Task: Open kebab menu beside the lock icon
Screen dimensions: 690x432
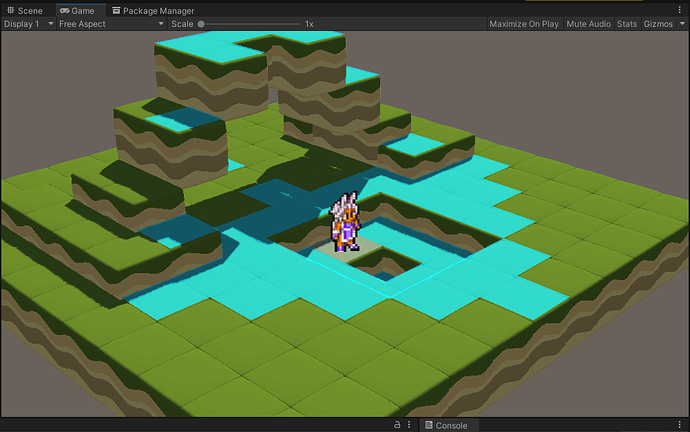Action: point(409,425)
